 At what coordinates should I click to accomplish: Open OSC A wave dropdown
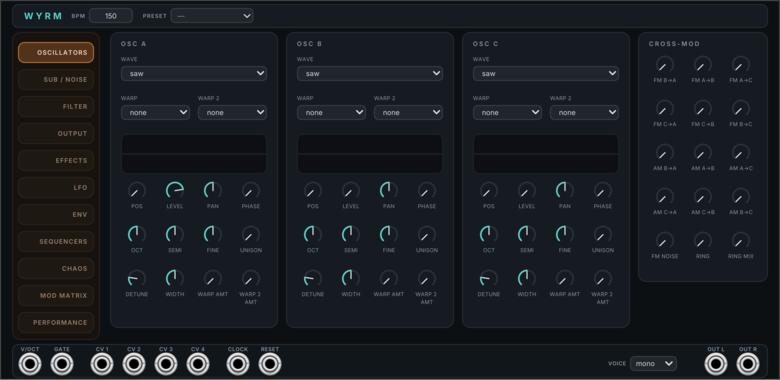coord(194,74)
